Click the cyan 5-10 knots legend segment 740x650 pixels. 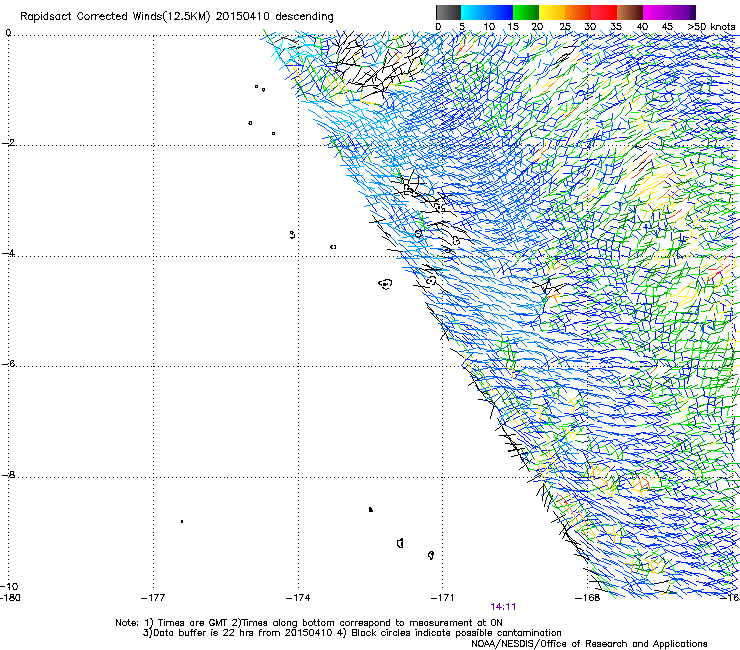(x=474, y=12)
